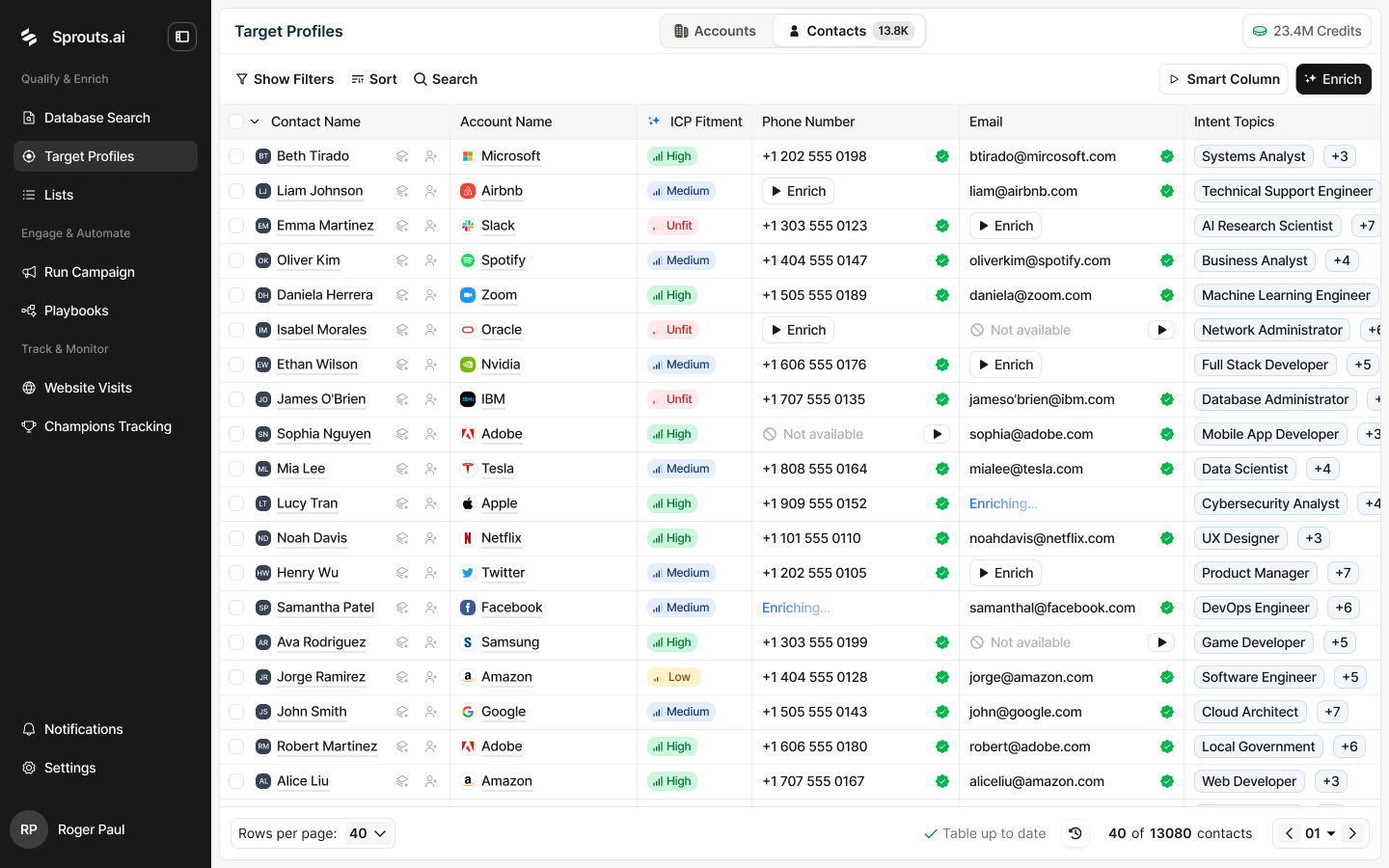Open the credits balance indicator
The height and width of the screenshot is (868, 1389).
pyautogui.click(x=1306, y=31)
